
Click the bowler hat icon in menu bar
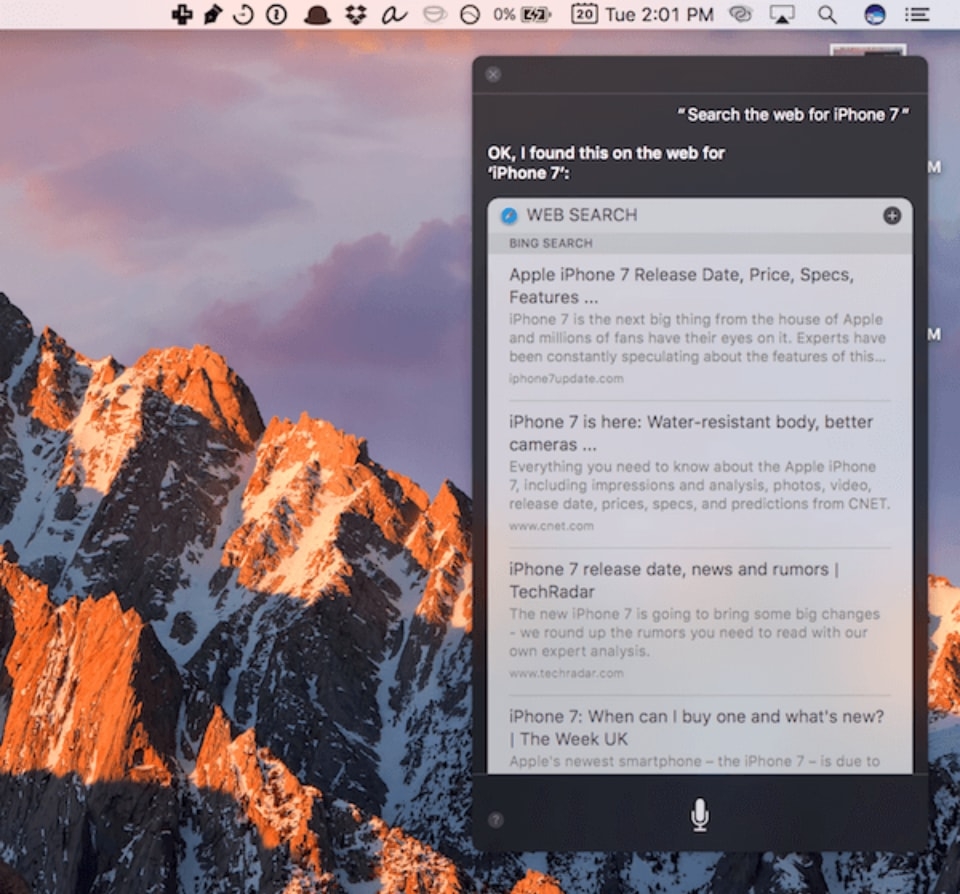pyautogui.click(x=317, y=14)
